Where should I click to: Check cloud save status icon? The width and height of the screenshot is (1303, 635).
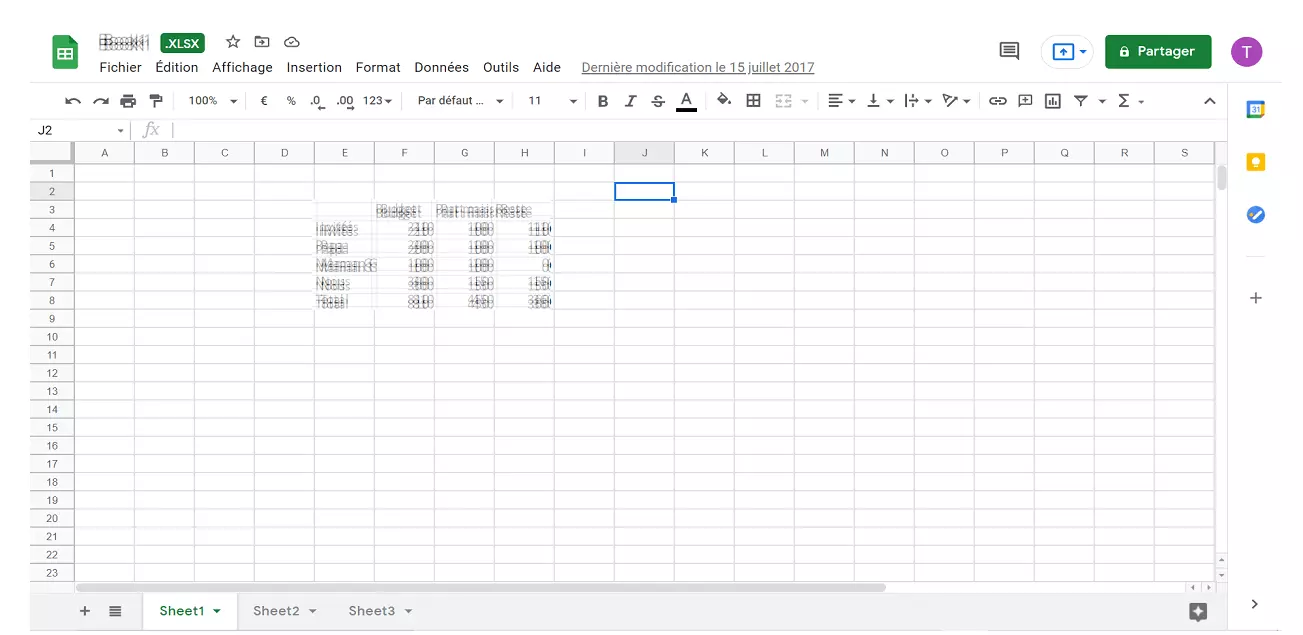coord(292,42)
